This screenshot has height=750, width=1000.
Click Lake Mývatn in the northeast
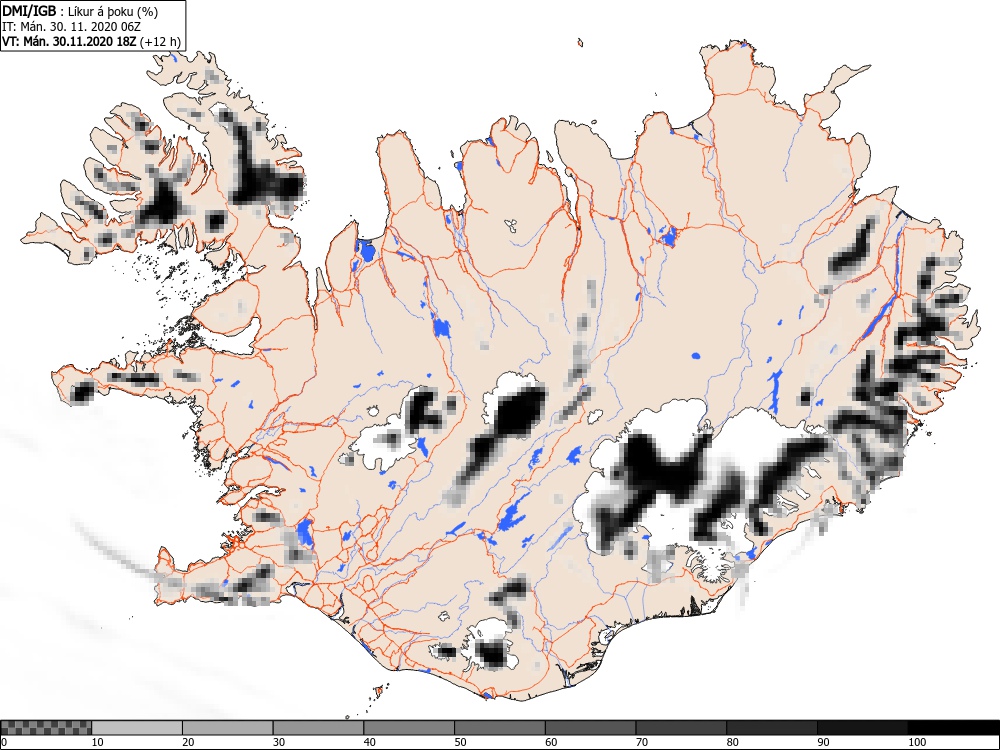click(x=668, y=237)
